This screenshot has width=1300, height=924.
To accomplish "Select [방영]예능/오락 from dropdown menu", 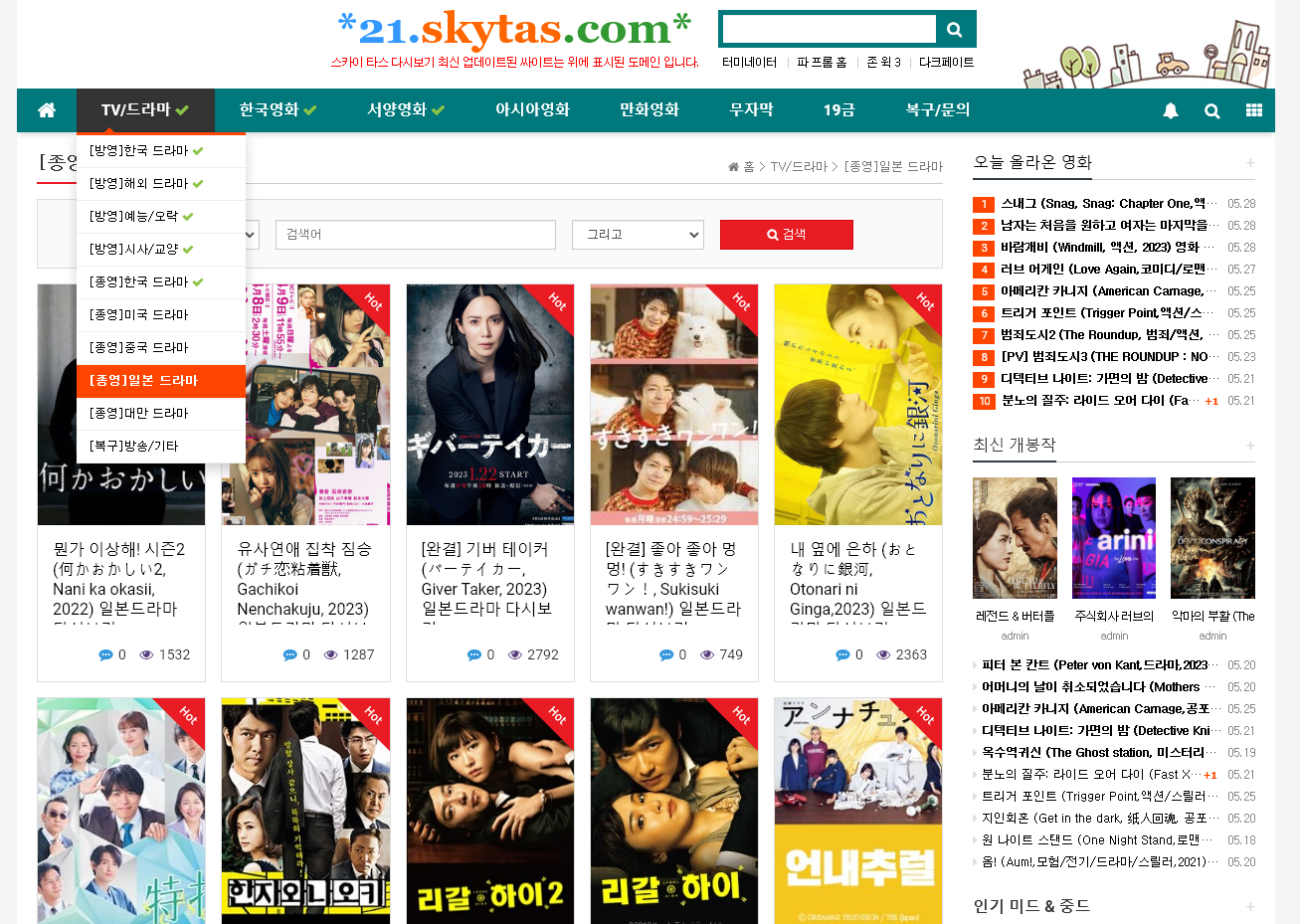I will [161, 217].
